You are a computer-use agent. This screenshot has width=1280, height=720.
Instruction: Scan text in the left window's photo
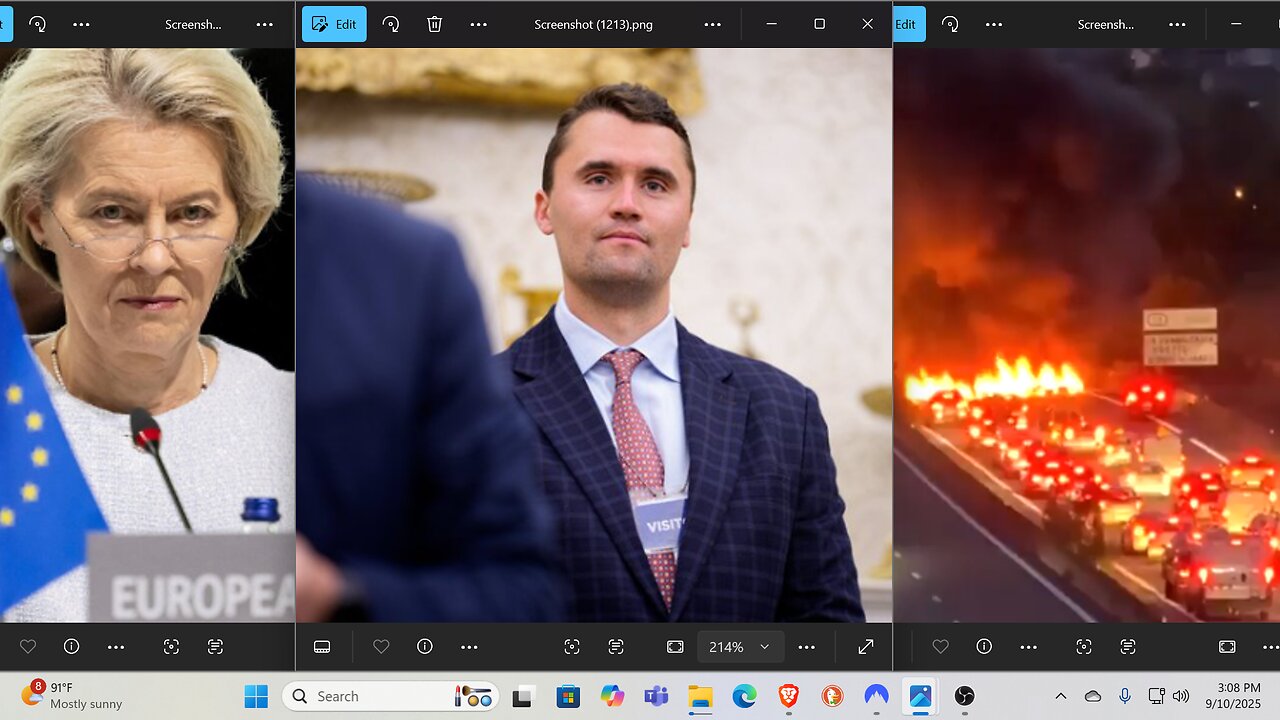tap(215, 647)
